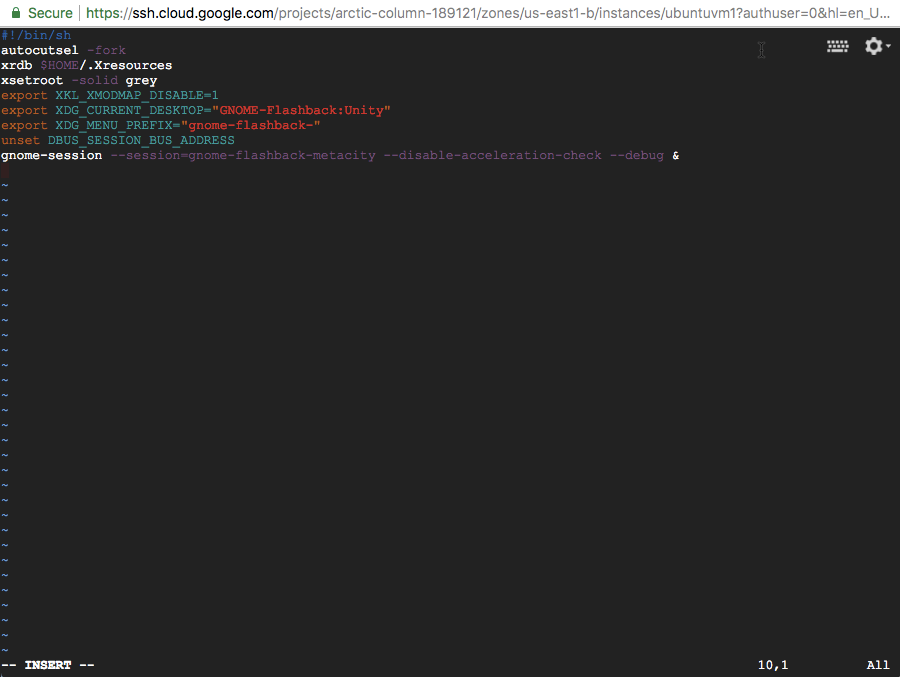
Task: Click the 'unset' keyword
Action: pyautogui.click(x=21, y=140)
